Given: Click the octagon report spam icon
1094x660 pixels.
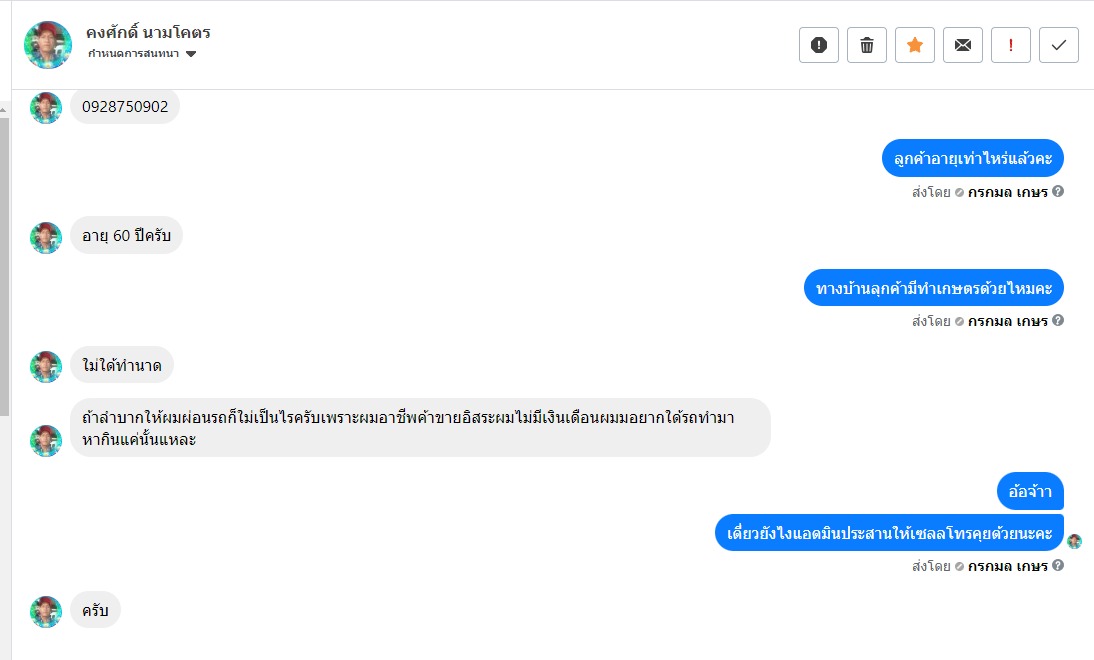Looking at the screenshot, I should click(x=819, y=45).
